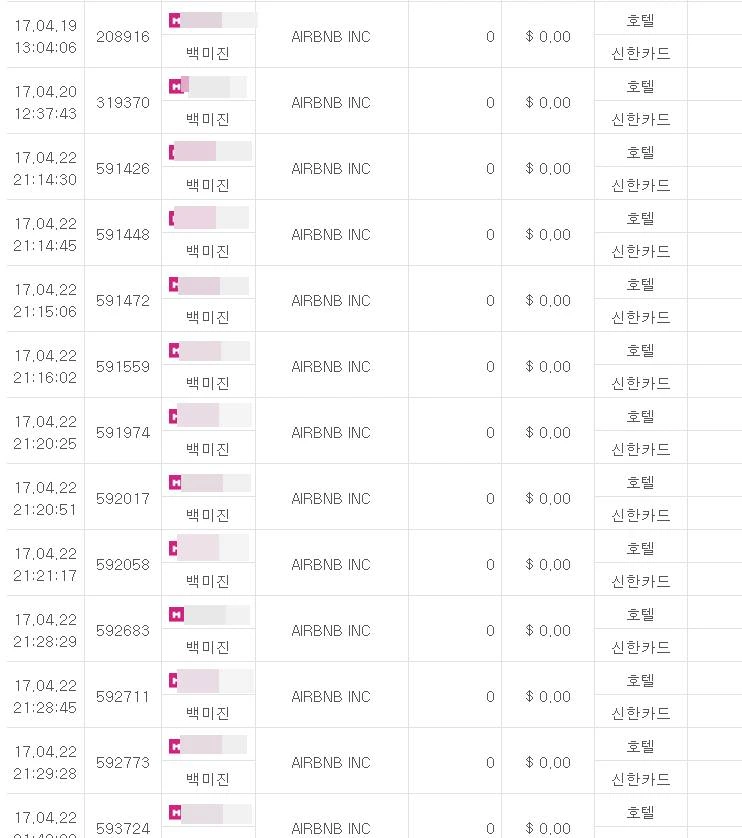Click AIRBNB INC merchant in row 591974

[330, 433]
